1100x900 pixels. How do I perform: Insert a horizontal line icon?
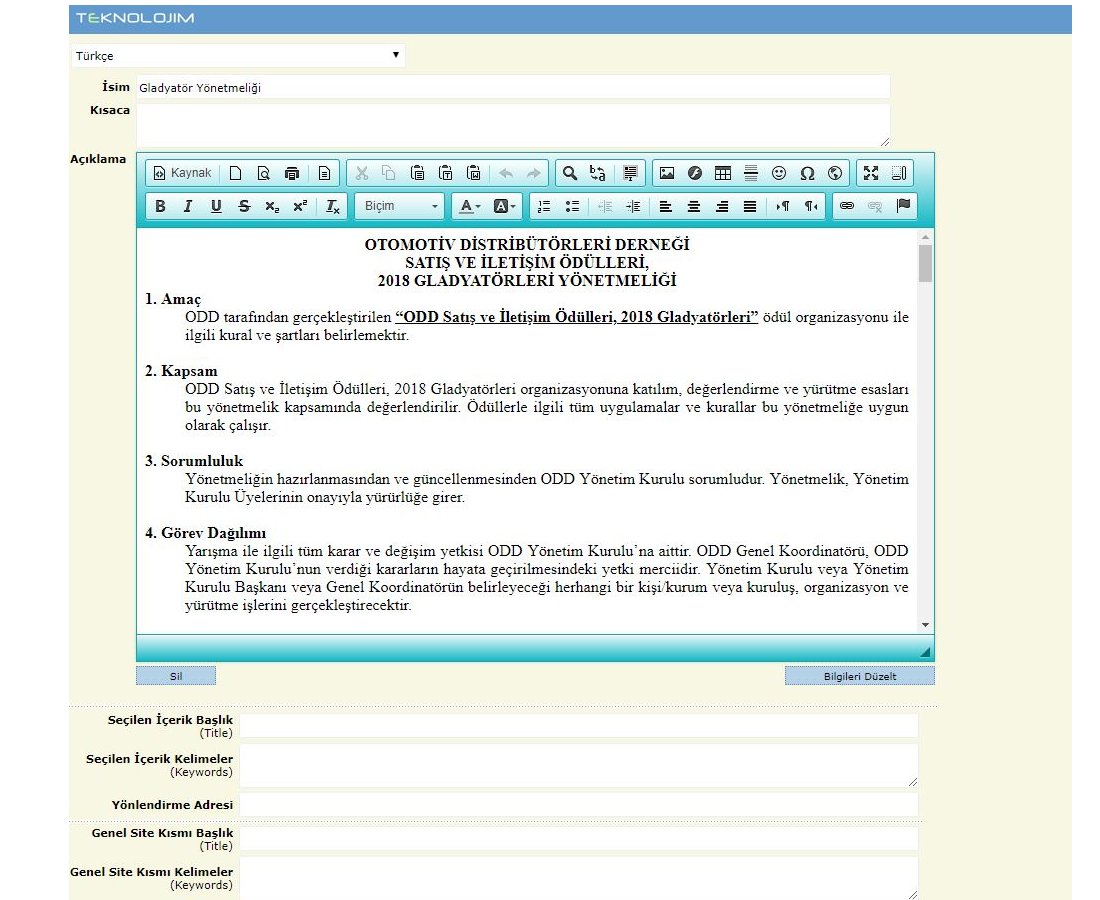[x=751, y=173]
